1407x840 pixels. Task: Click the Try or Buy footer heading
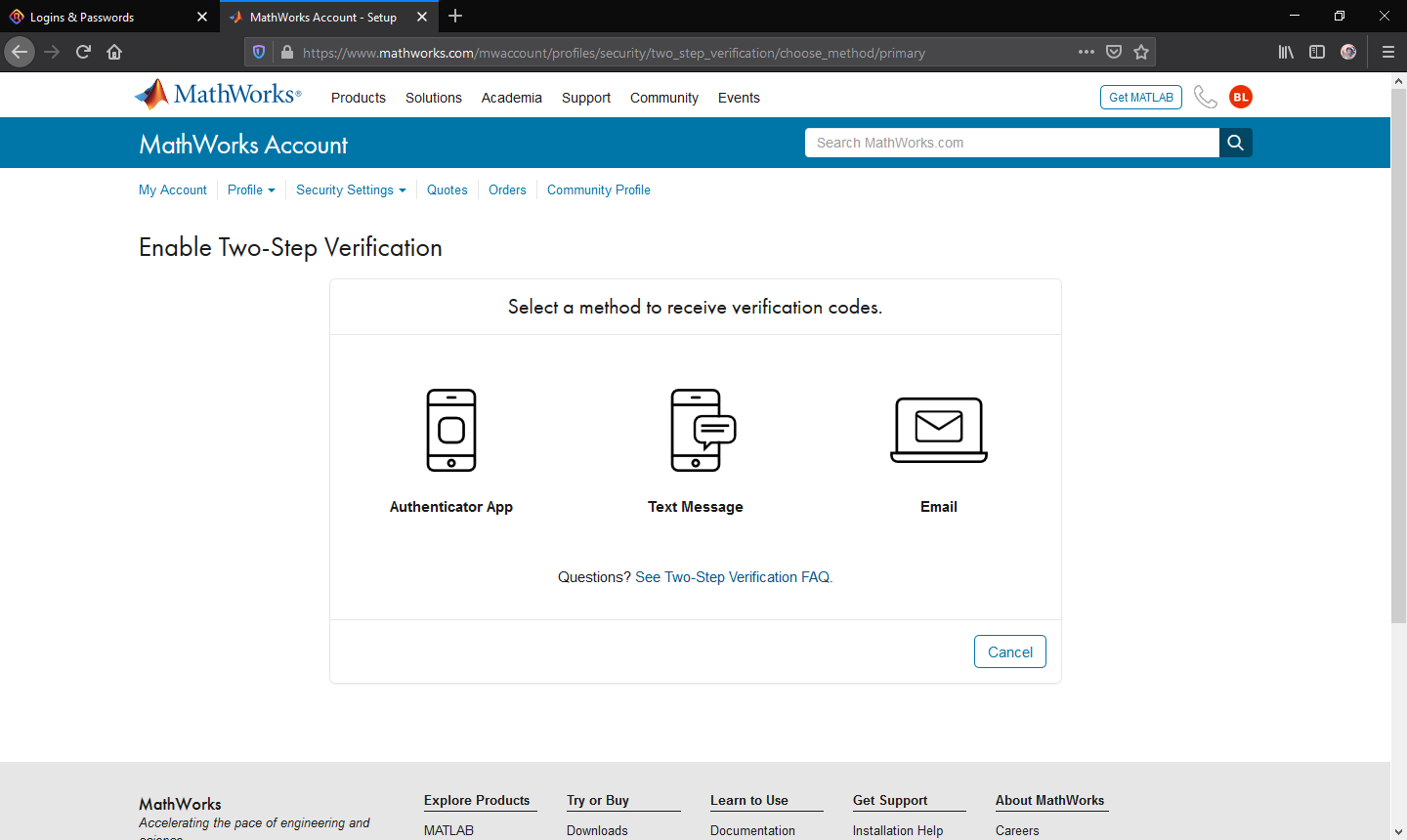598,800
